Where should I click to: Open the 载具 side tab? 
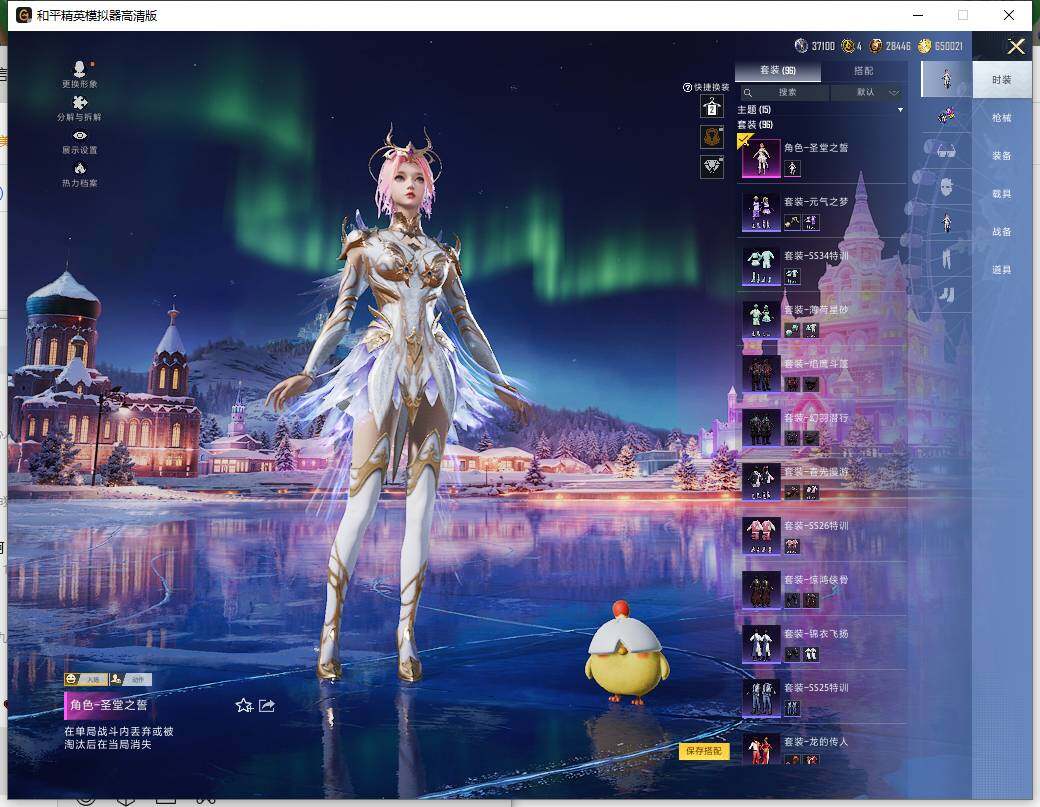[1002, 194]
